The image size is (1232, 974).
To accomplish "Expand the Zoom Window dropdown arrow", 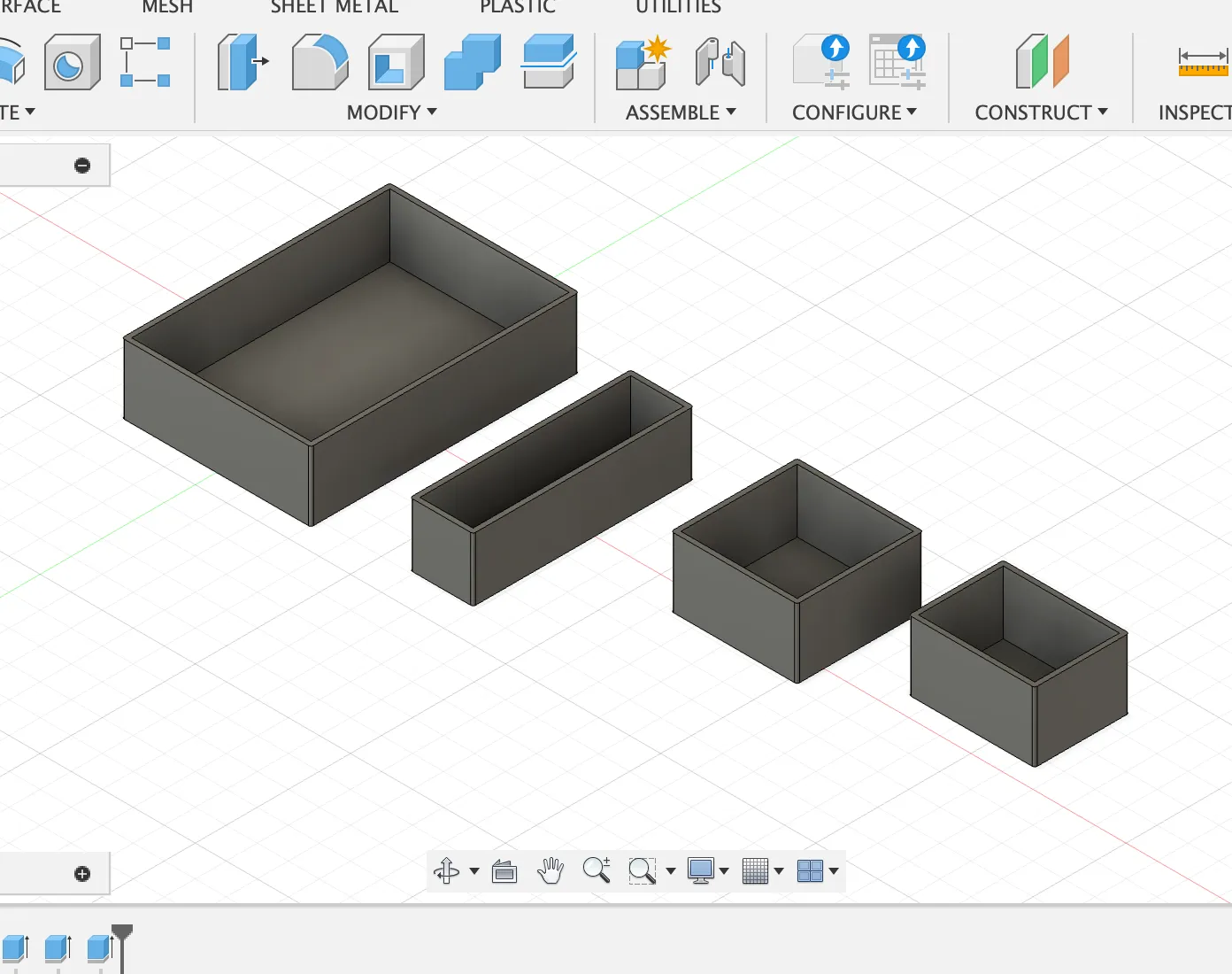I will click(671, 871).
